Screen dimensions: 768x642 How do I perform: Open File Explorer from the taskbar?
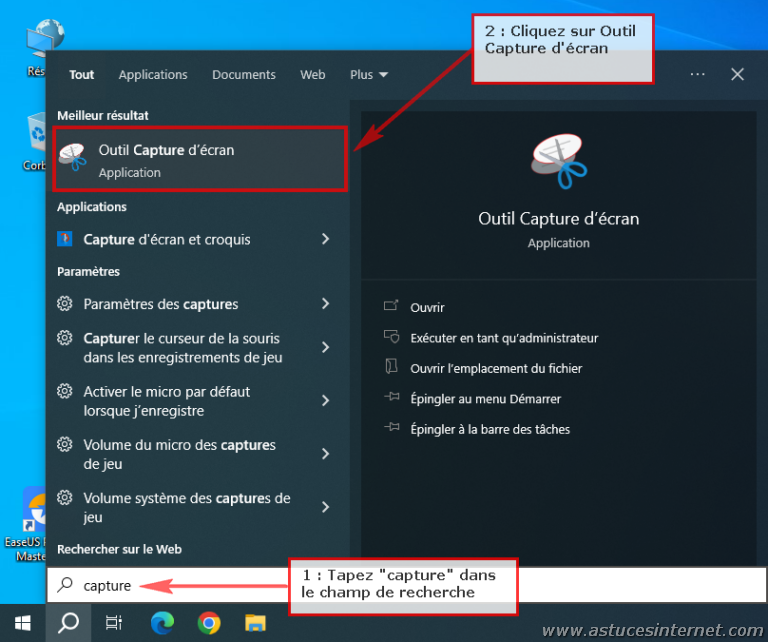point(256,623)
